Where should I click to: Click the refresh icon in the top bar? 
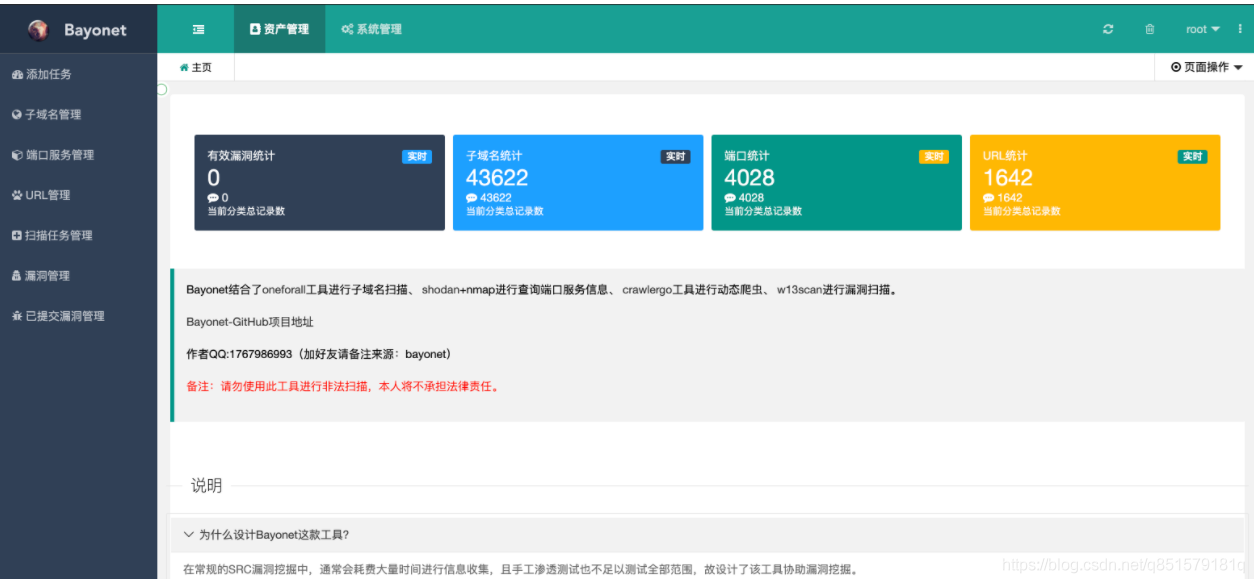1108,29
